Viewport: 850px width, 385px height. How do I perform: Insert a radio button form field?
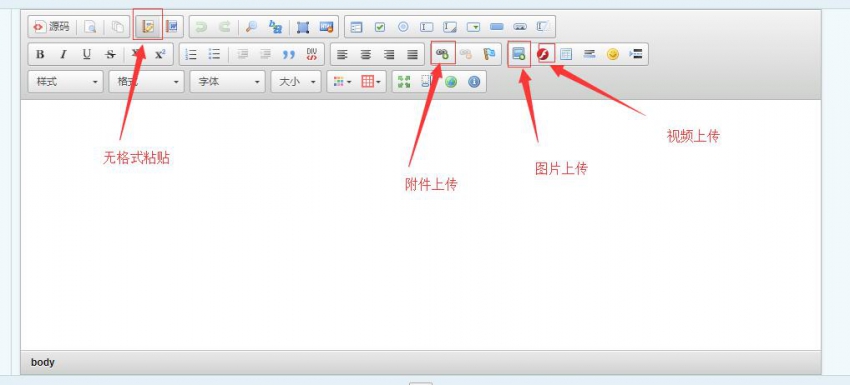tap(403, 27)
